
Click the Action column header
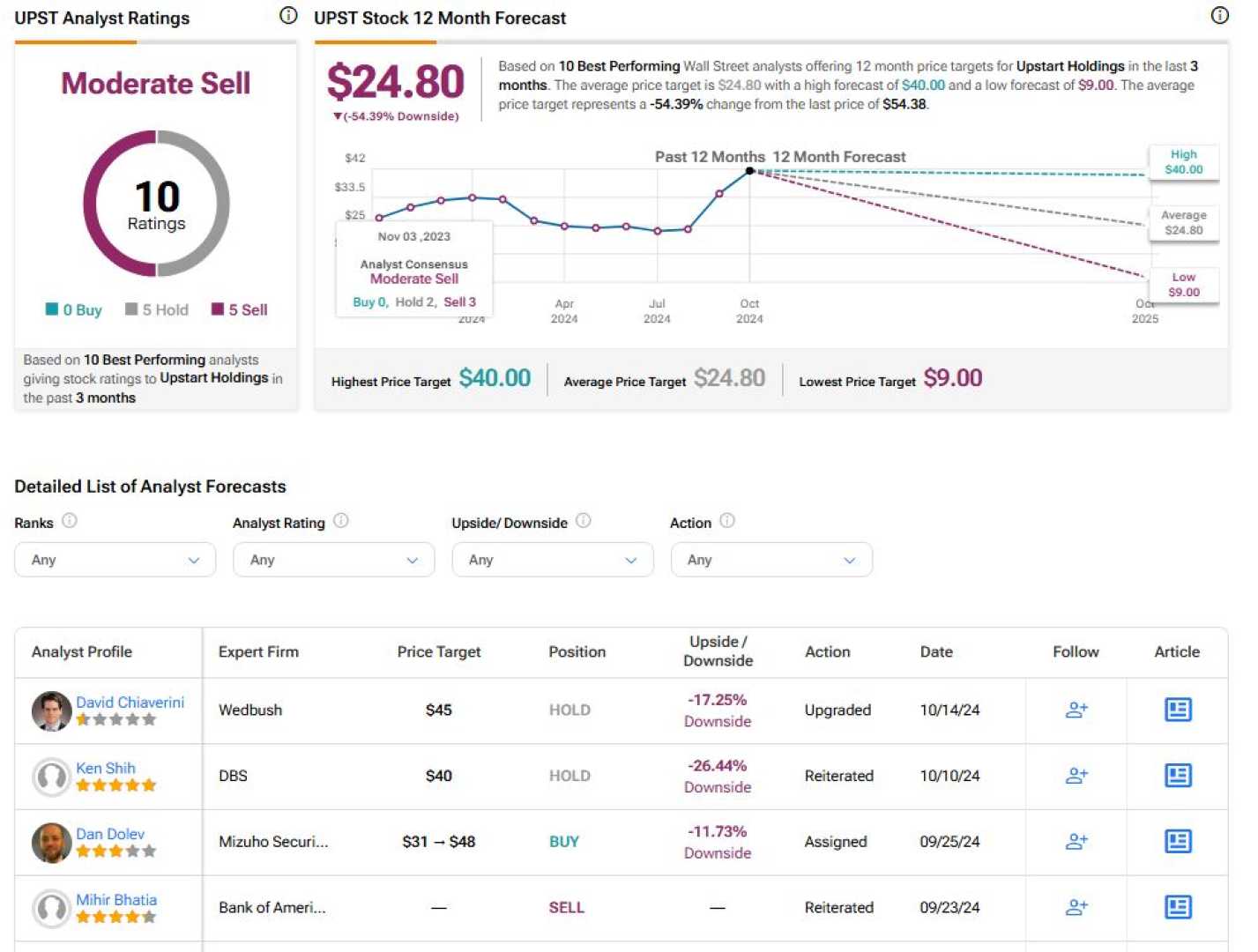[827, 651]
